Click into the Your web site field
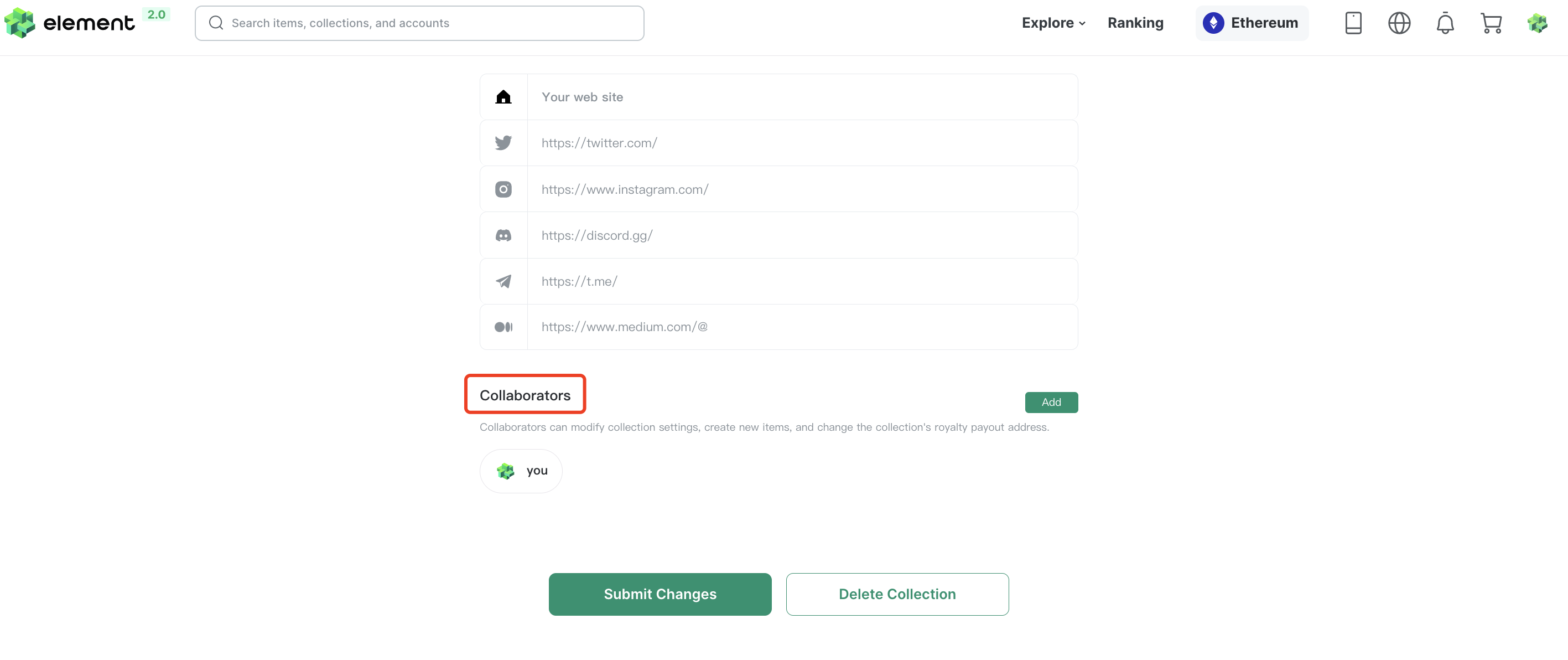This screenshot has height=660, width=1568. [x=802, y=97]
